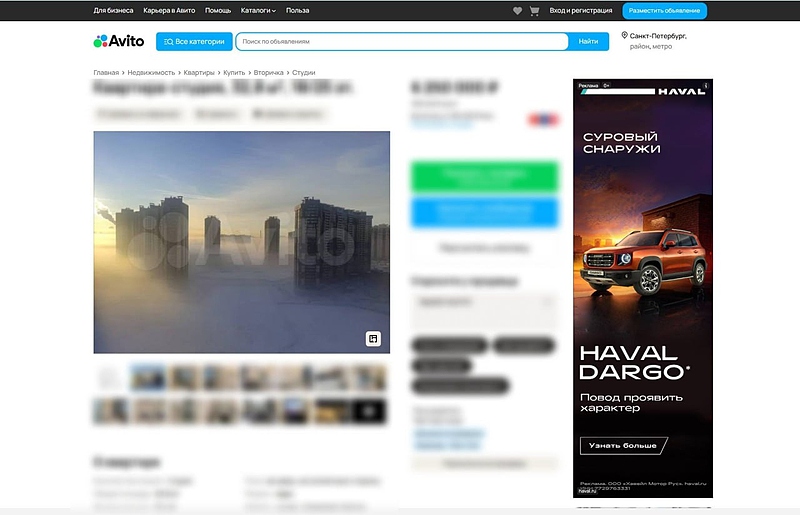
Task: Click the location pin next to Санкт-Петербург
Action: pos(625,36)
